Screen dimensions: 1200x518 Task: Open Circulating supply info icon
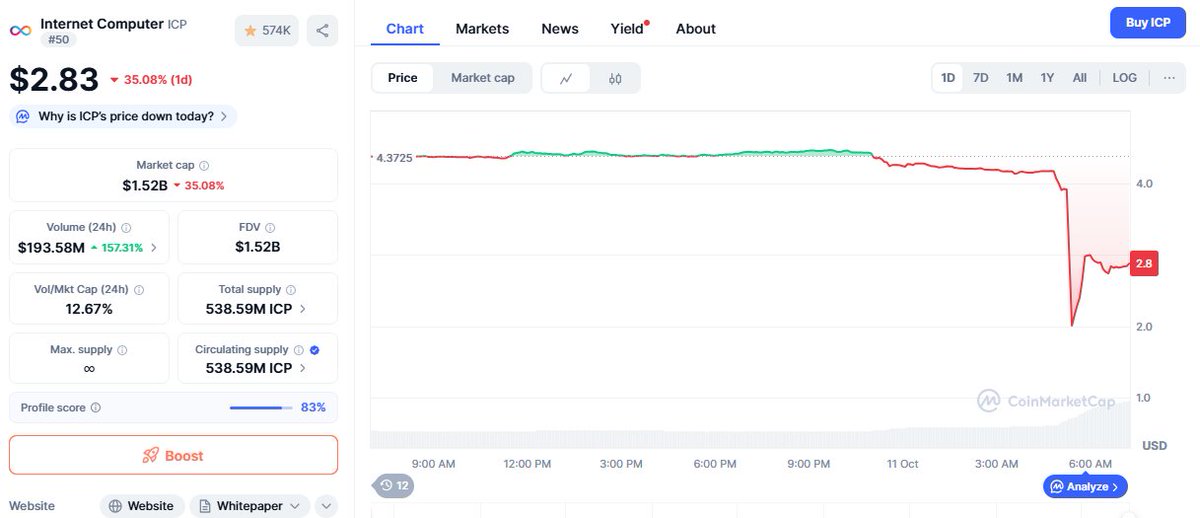click(298, 350)
